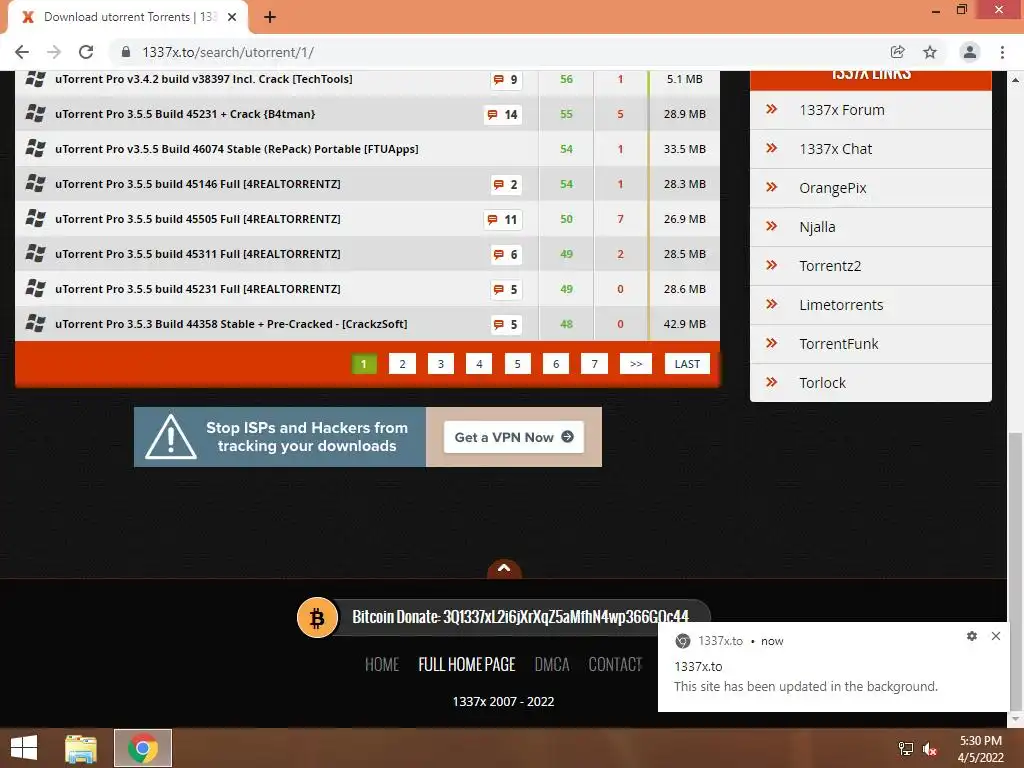The height and width of the screenshot is (768, 1024).
Task: Open uTorrent Pro v3.4.2 build v38397 TechTools
Action: (x=204, y=79)
